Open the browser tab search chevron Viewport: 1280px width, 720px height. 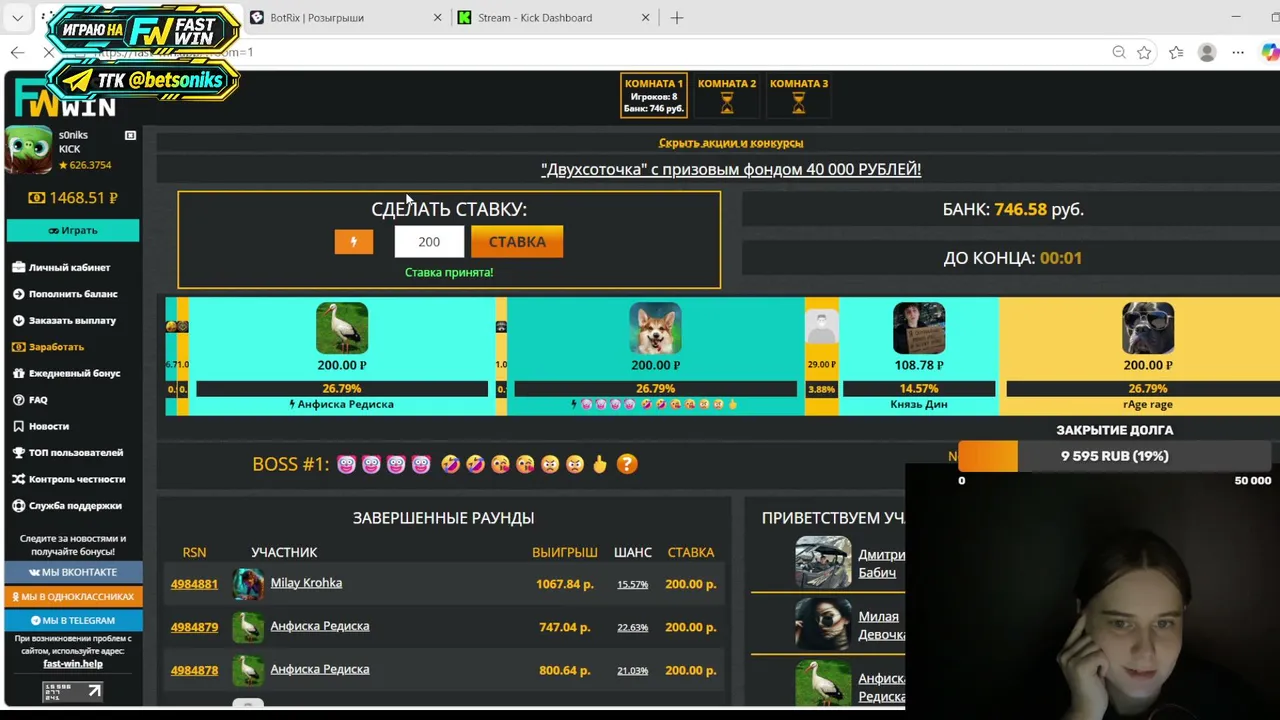[x=17, y=18]
